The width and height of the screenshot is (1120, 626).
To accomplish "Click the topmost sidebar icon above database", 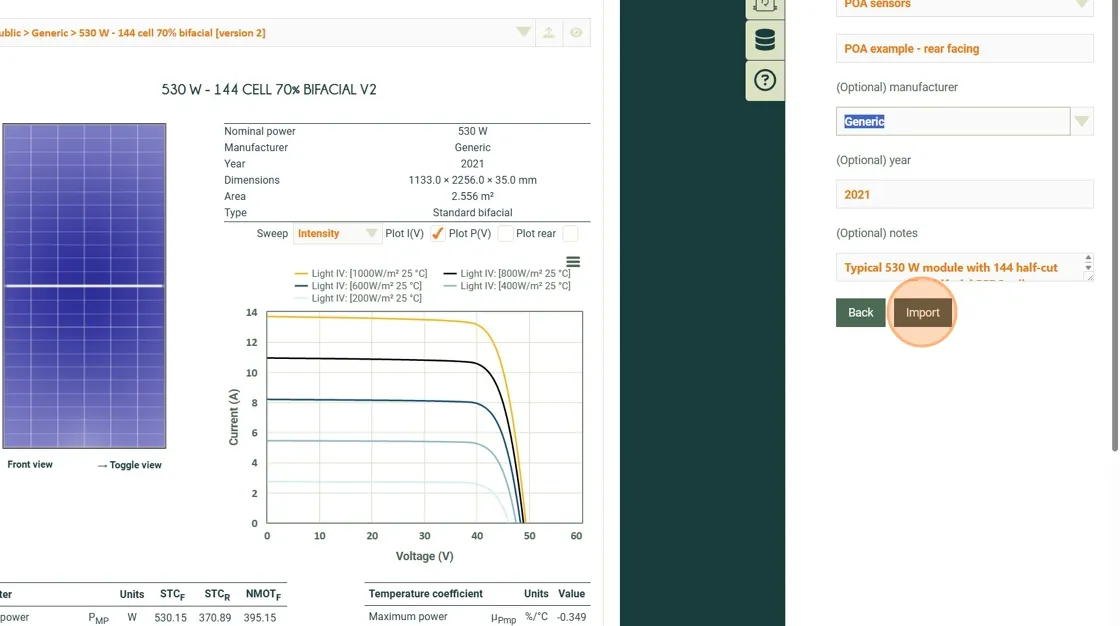I will click(x=765, y=5).
